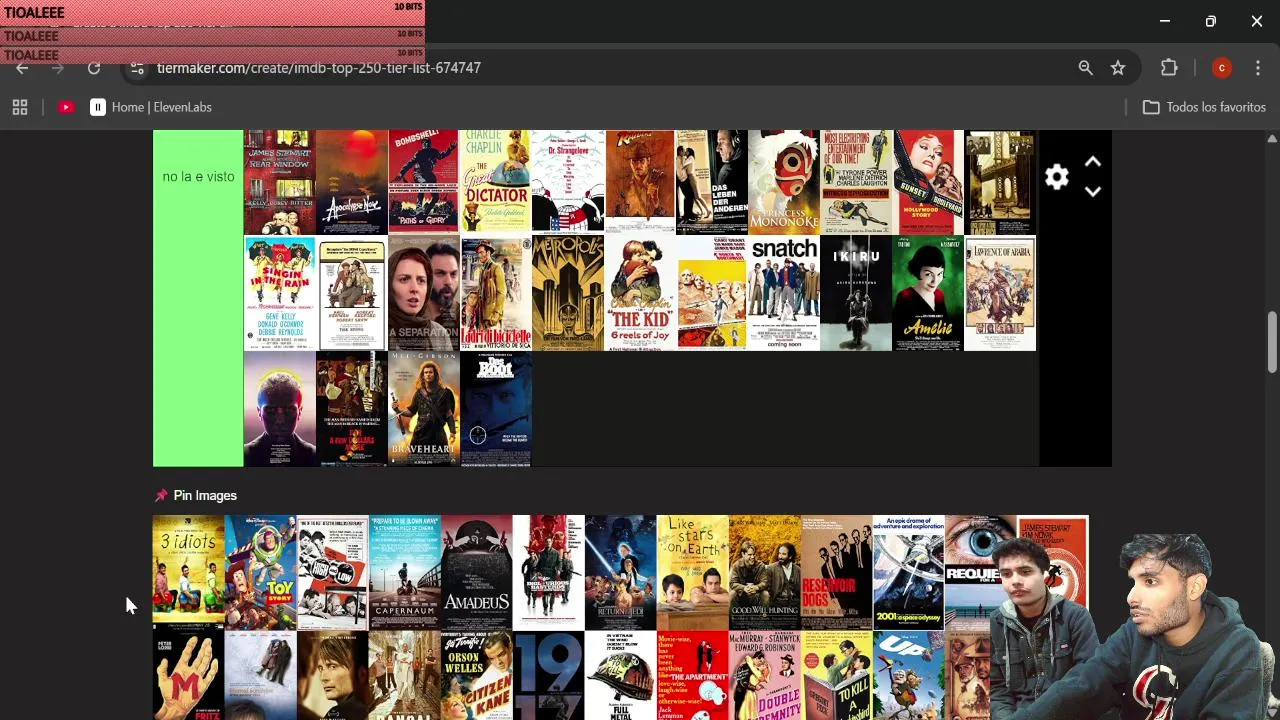Reload the page in Chrome
Screen dimensions: 1280x720
(x=94, y=68)
